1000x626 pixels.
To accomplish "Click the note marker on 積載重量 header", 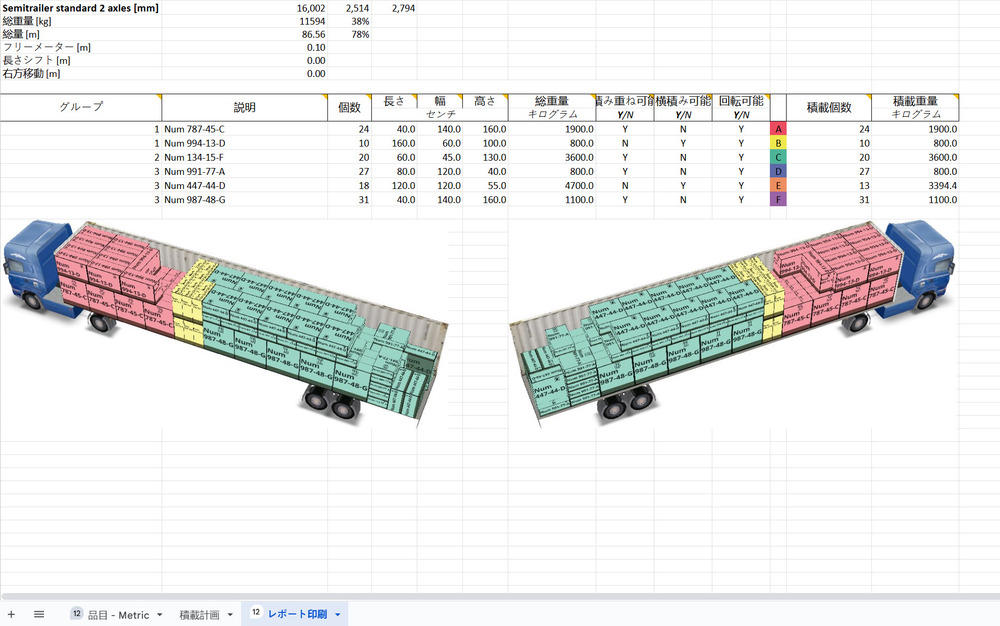I will pyautogui.click(x=955, y=96).
